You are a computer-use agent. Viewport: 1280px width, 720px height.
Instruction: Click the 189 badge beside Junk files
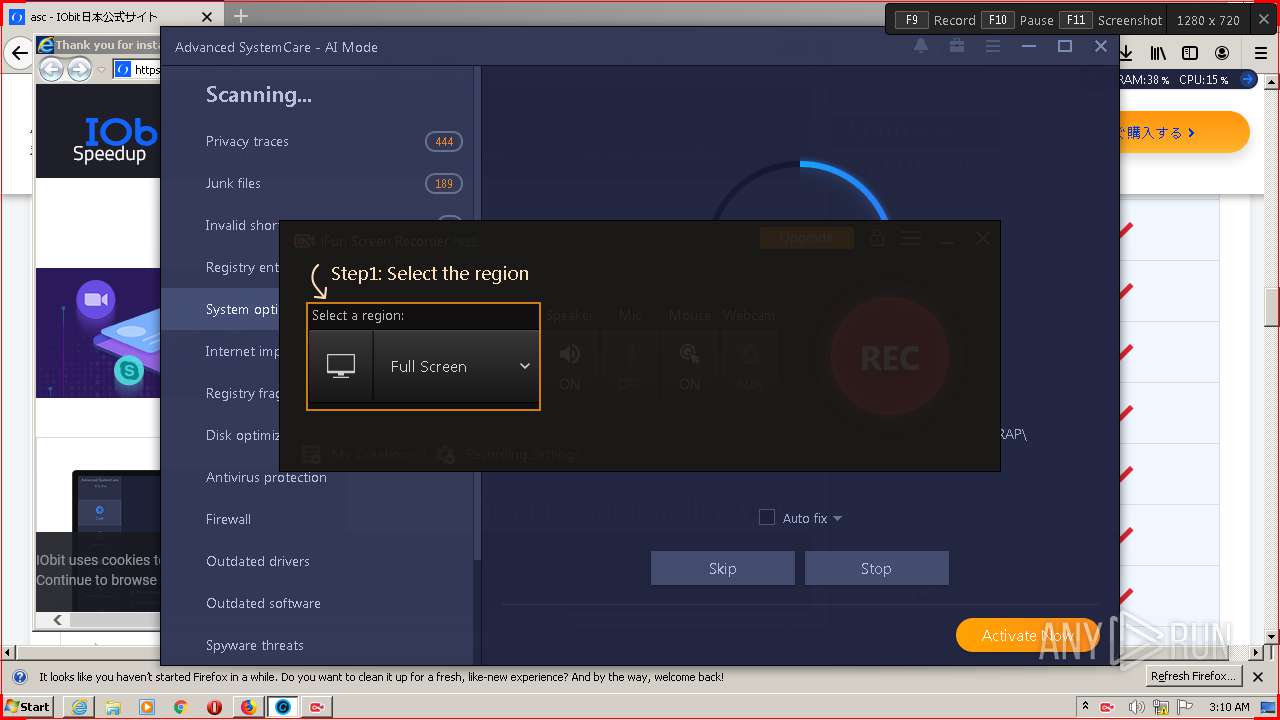coord(444,184)
